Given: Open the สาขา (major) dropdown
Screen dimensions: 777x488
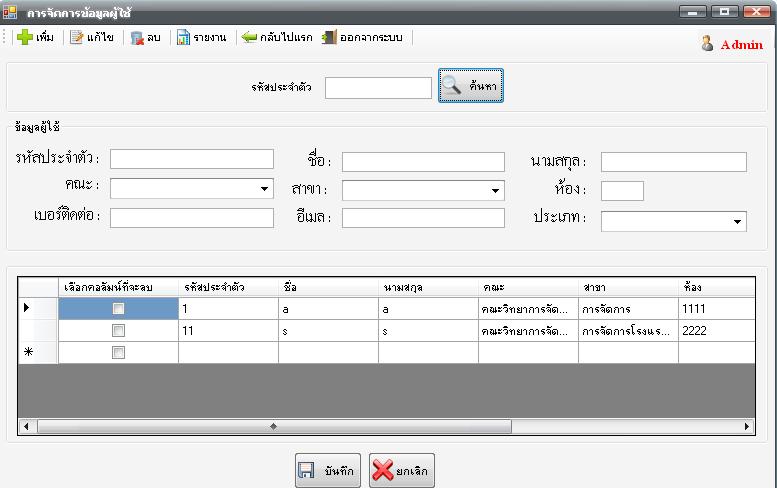Looking at the screenshot, I should 423,191.
